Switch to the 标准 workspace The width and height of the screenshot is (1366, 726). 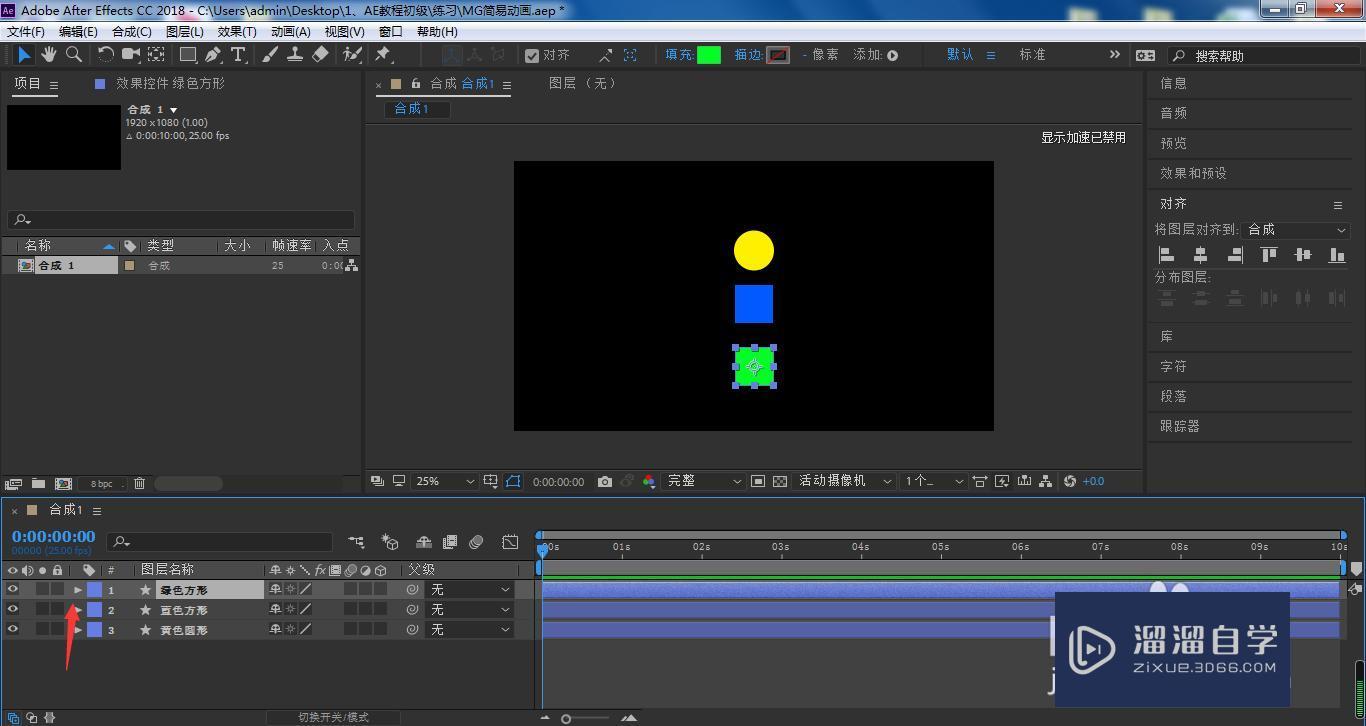(1033, 55)
